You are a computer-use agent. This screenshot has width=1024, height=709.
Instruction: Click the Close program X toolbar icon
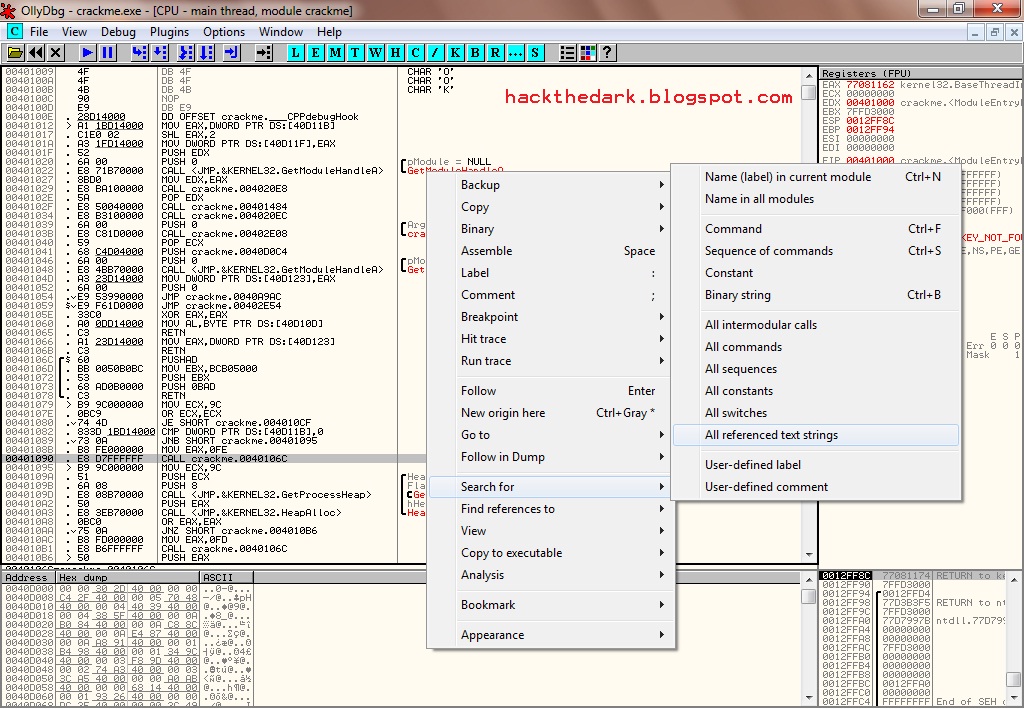56,53
